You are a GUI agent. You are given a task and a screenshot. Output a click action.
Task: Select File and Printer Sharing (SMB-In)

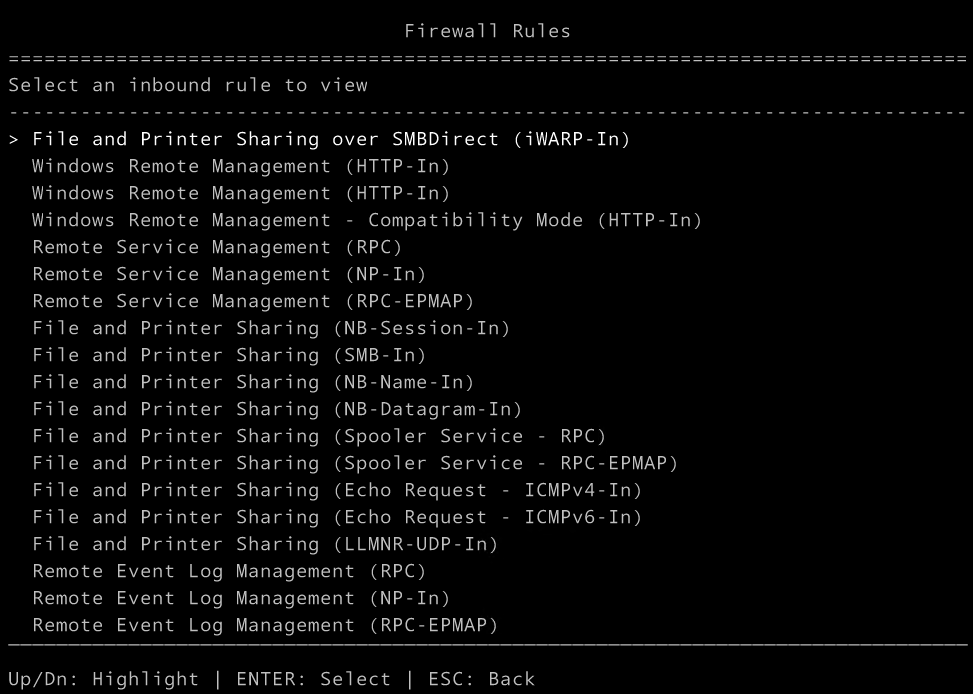pos(228,355)
